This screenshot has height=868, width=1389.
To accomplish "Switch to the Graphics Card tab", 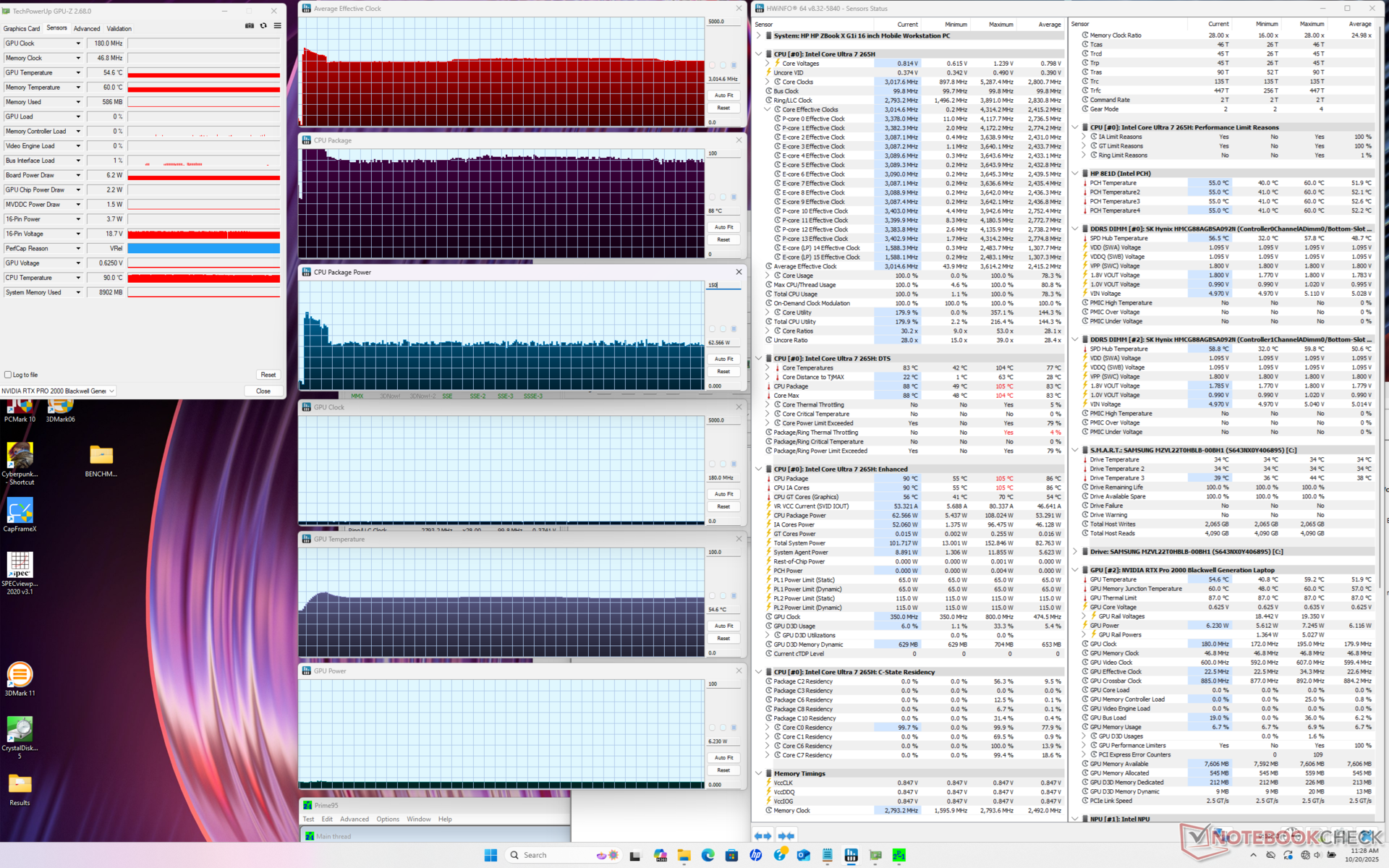I will tap(22, 29).
